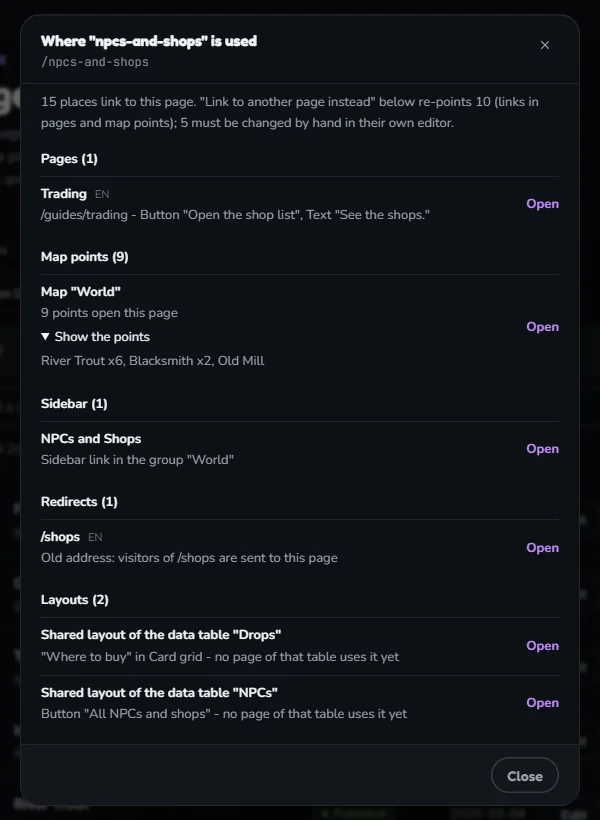The image size is (600, 820).
Task: Click the EN language tag beside /shops
Action: 95,538
